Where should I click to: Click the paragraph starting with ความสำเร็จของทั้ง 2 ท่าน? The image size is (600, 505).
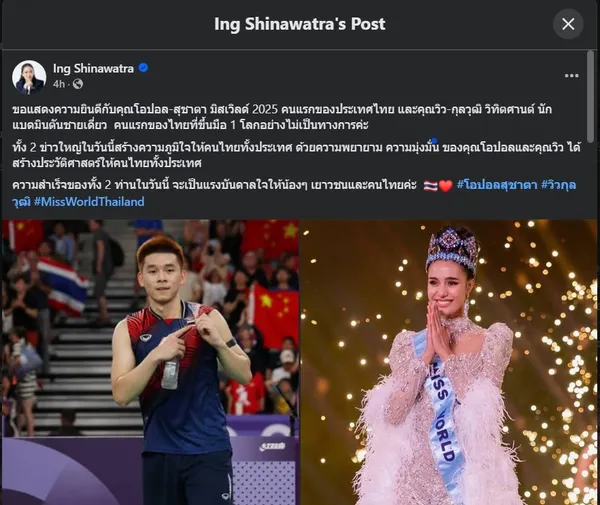[214, 185]
